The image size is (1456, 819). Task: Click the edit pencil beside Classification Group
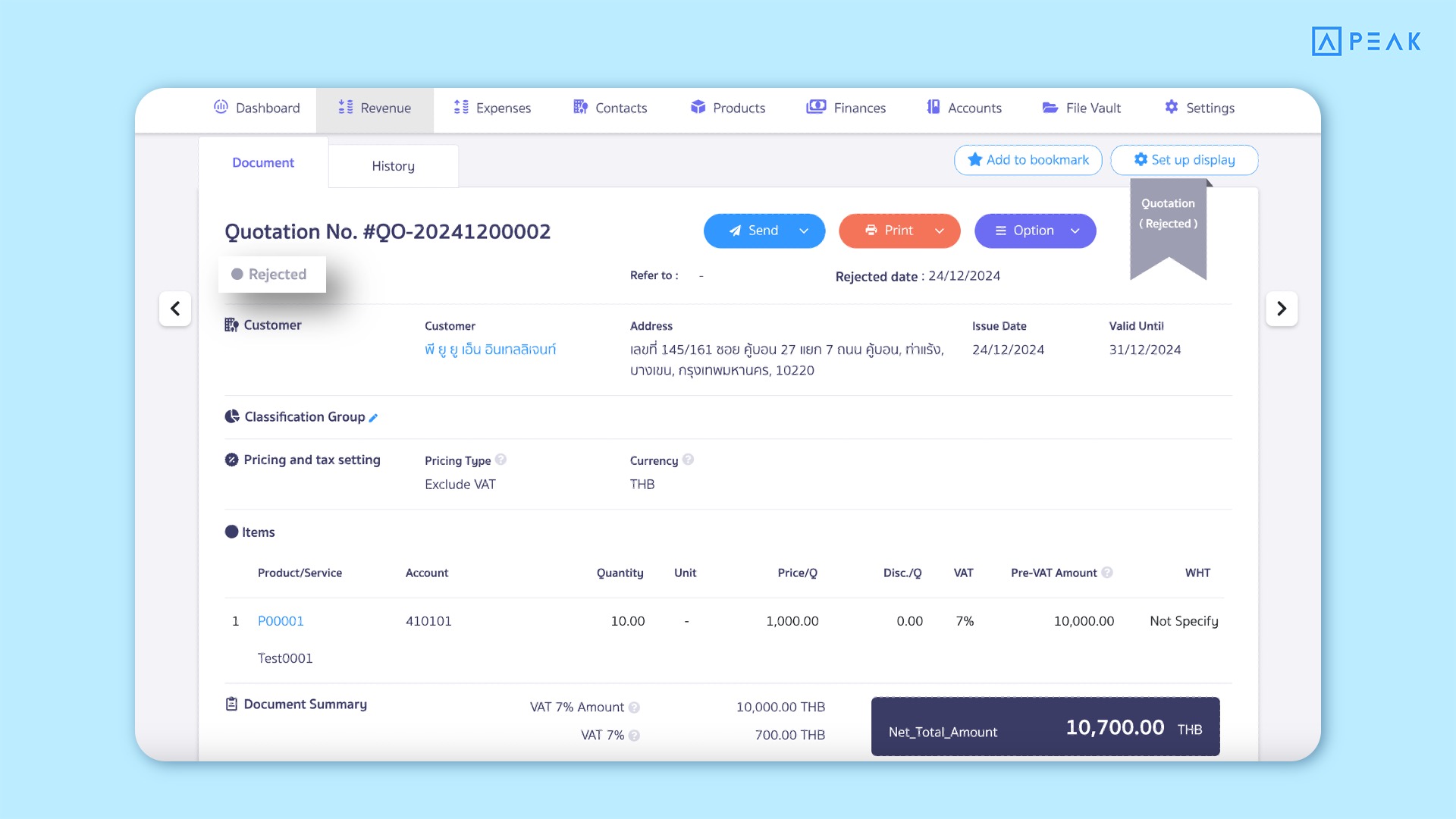(x=373, y=418)
